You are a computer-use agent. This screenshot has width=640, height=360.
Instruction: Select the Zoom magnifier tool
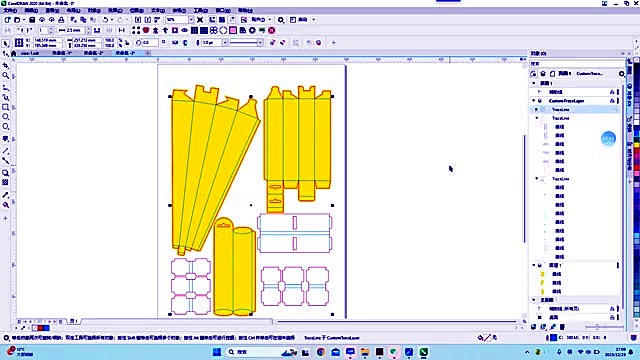5,76
